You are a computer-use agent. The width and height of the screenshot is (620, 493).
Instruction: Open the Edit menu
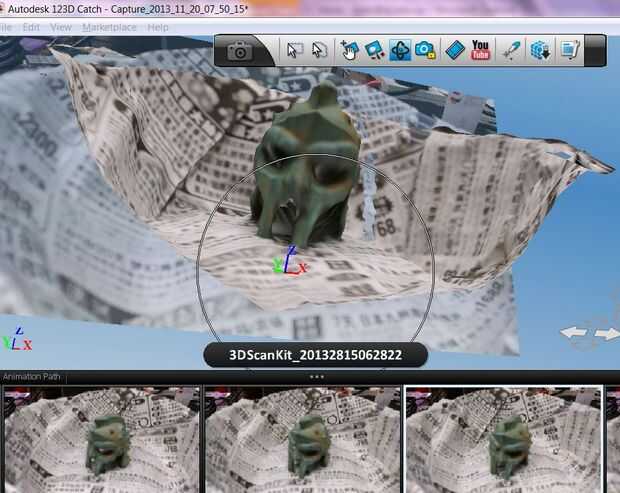pos(31,27)
